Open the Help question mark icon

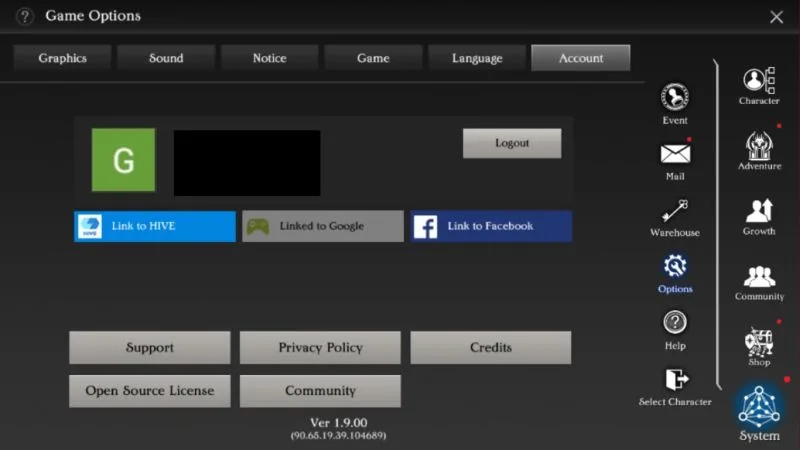pyautogui.click(x=675, y=323)
